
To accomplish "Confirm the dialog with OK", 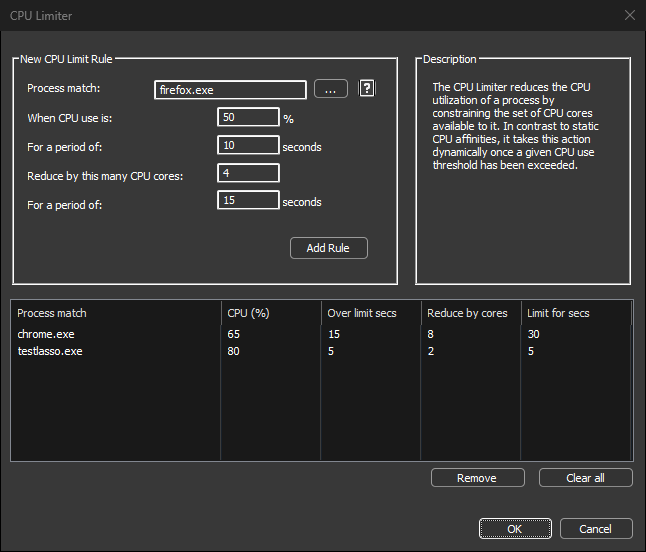I will click(515, 529).
